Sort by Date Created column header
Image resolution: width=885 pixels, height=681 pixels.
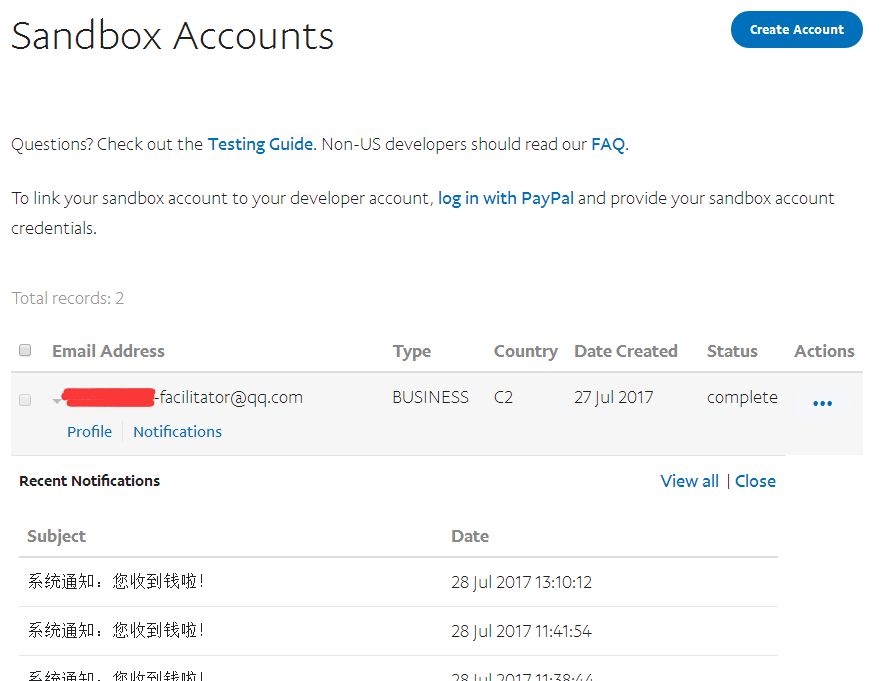(625, 351)
